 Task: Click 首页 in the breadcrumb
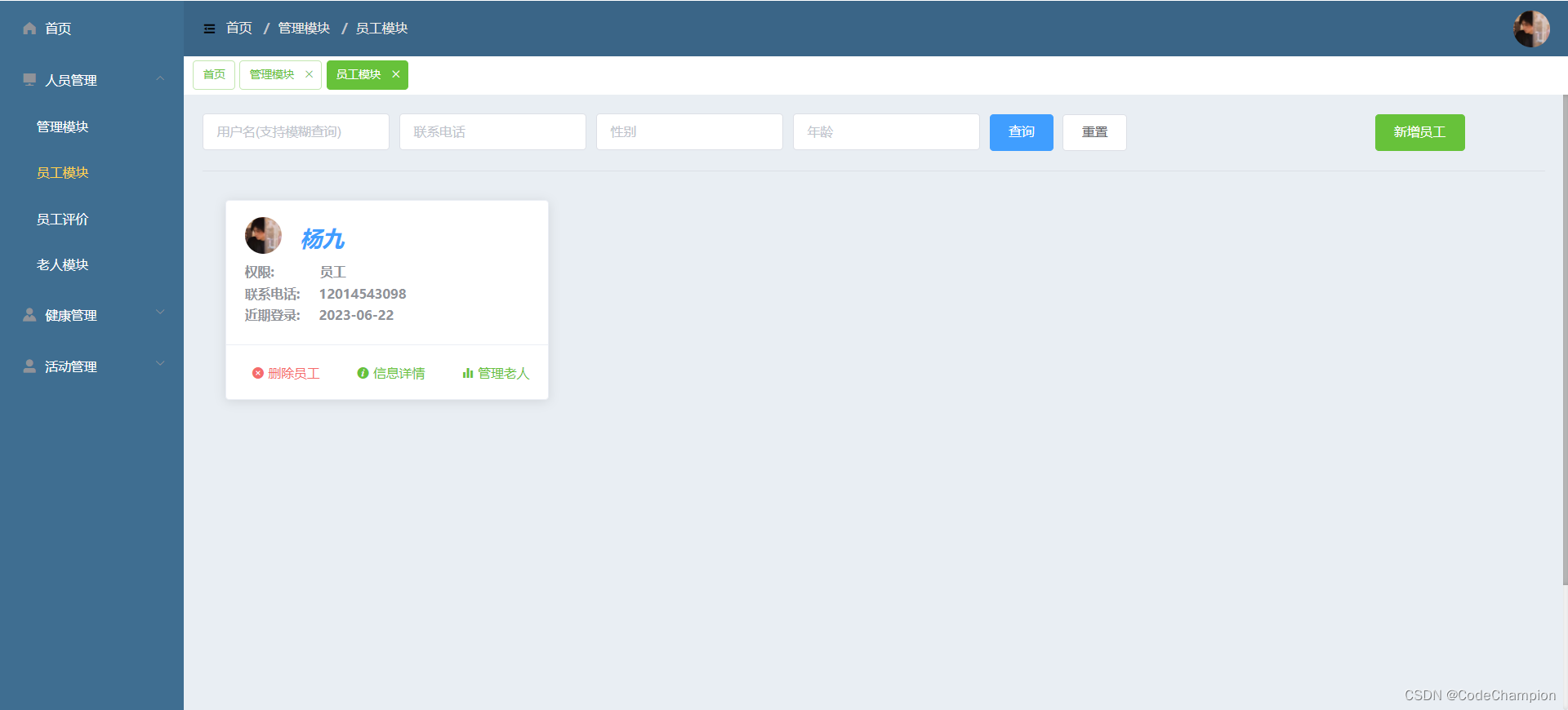239,28
